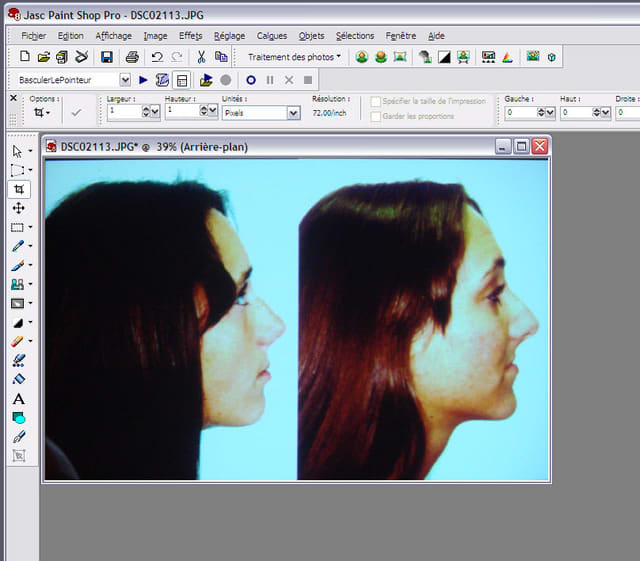Click the Largeur input field
Image resolution: width=640 pixels, height=561 pixels.
point(123,112)
